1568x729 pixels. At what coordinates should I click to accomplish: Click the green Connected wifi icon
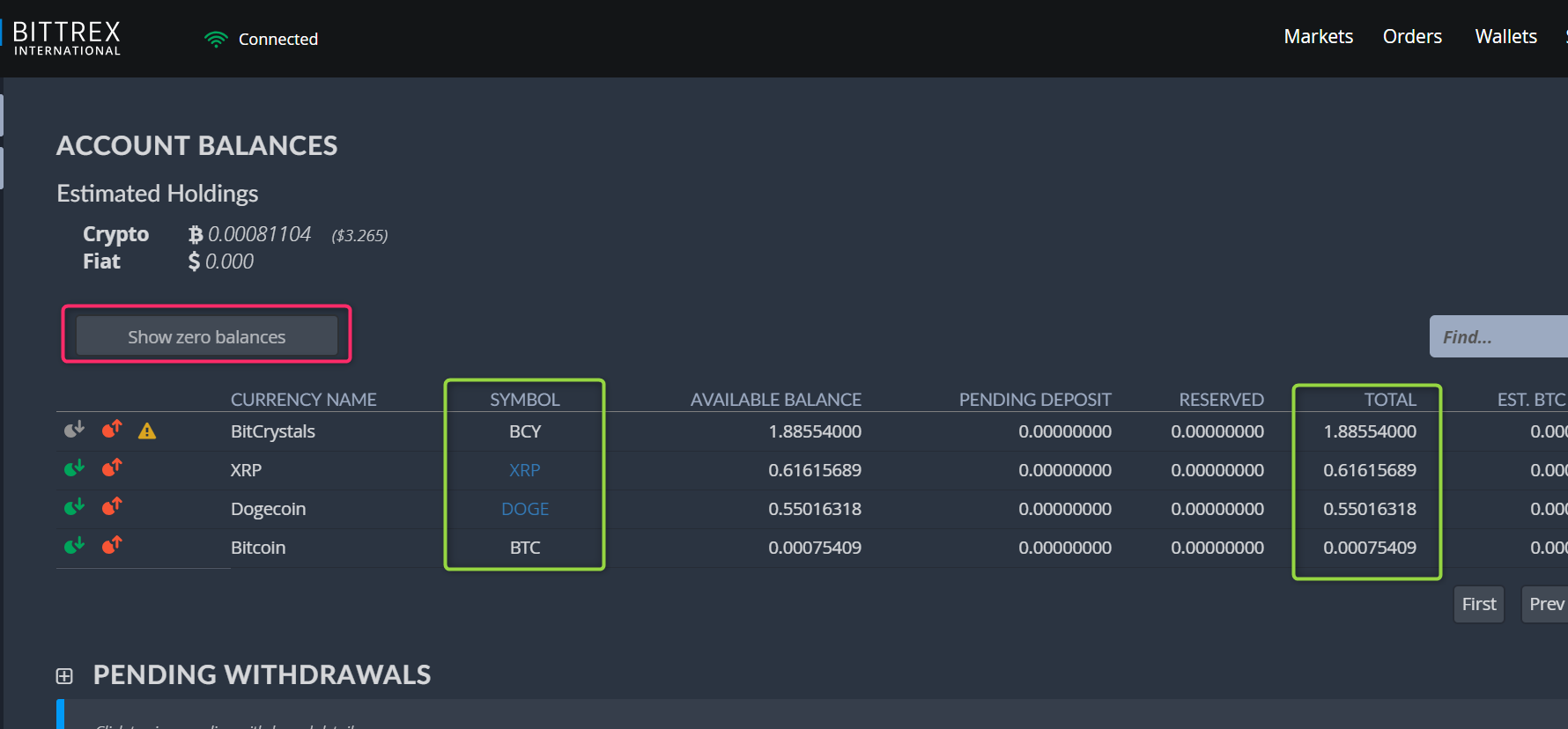(x=216, y=39)
